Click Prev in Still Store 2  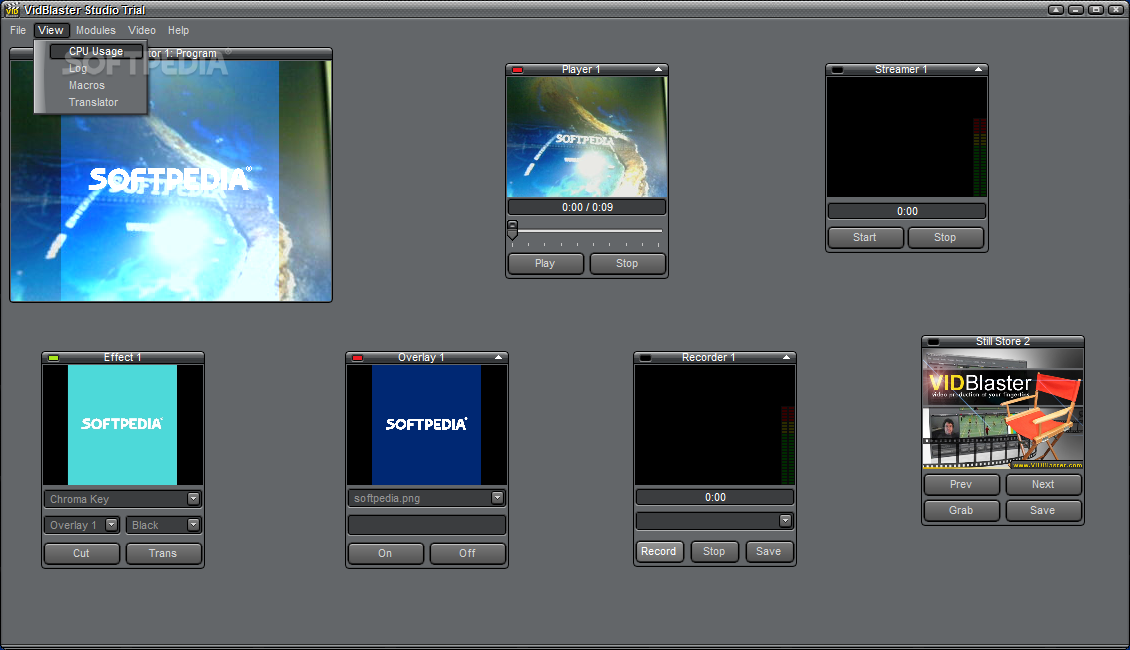click(x=961, y=484)
